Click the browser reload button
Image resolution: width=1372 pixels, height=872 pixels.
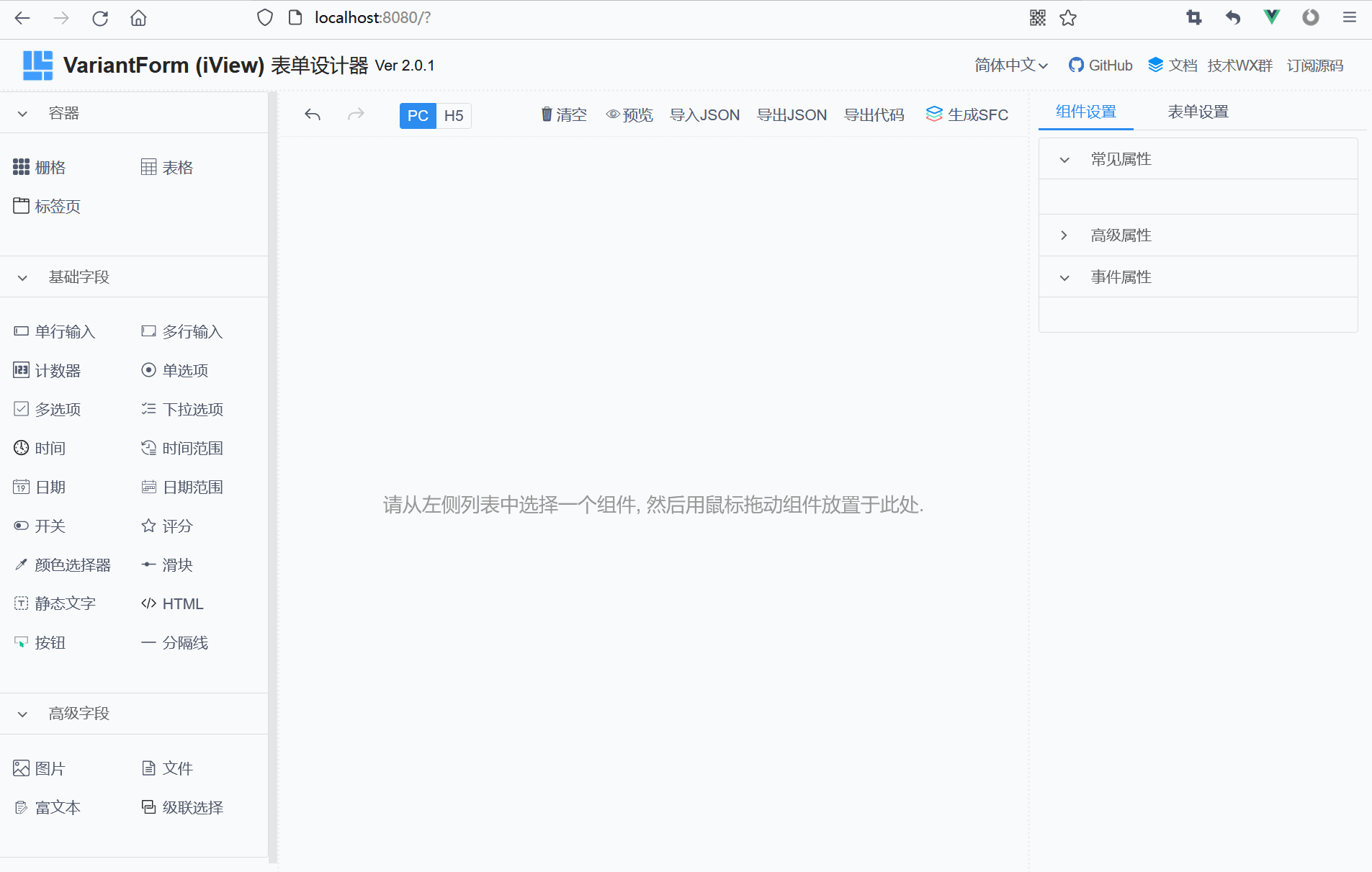(x=100, y=18)
